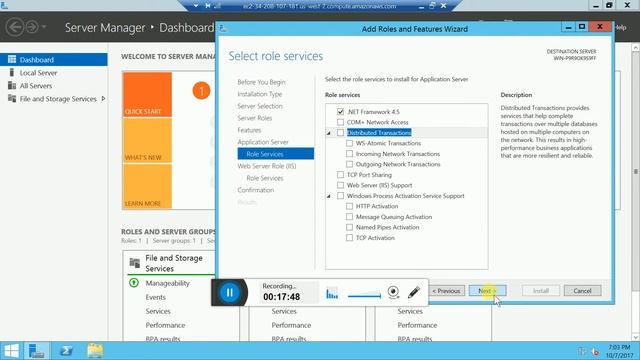The height and width of the screenshot is (360, 640).
Task: Click the audio level bars icon
Action: (x=332, y=293)
